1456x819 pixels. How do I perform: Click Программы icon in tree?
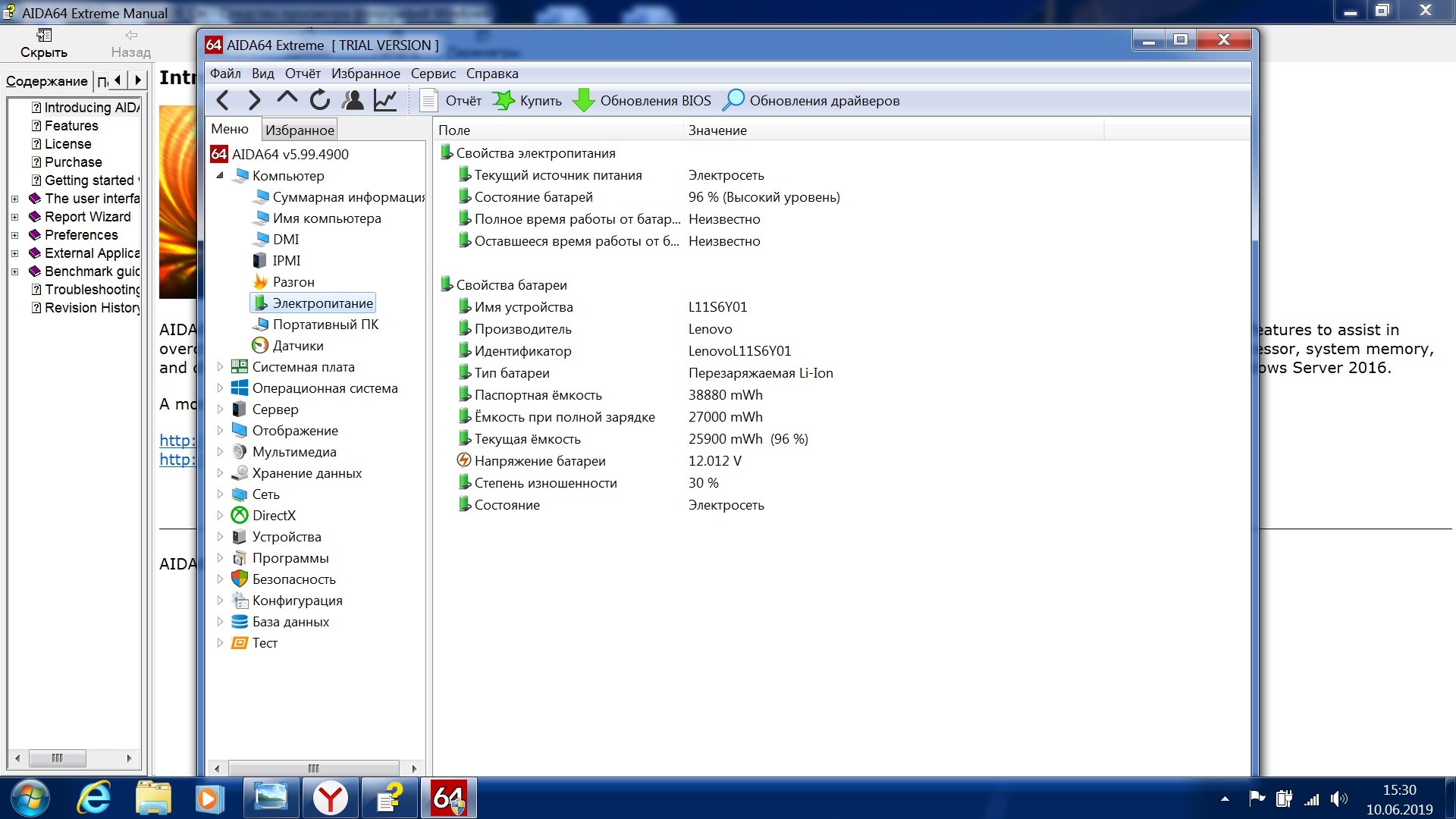point(240,557)
